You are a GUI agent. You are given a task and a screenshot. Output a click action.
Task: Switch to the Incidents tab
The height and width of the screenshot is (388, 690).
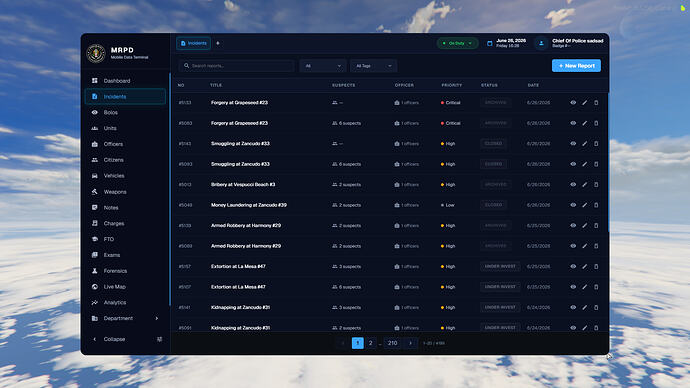(193, 43)
